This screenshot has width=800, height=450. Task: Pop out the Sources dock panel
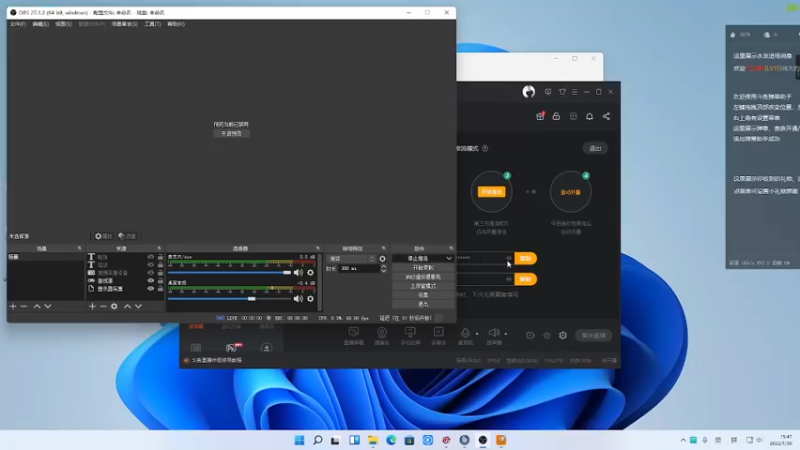point(159,248)
